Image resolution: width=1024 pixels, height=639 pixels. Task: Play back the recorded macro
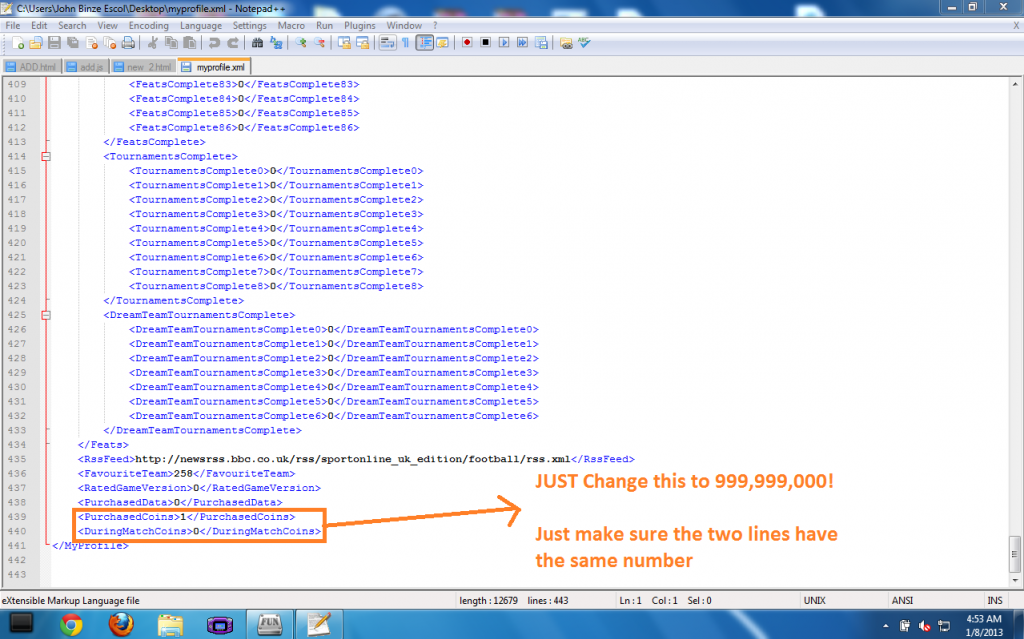[504, 42]
